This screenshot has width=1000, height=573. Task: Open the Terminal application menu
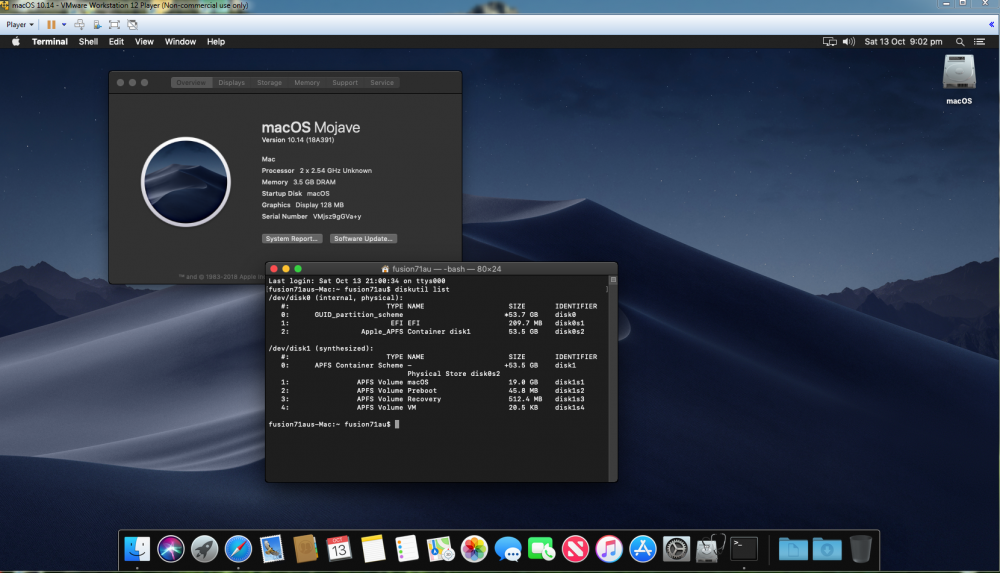[x=50, y=41]
